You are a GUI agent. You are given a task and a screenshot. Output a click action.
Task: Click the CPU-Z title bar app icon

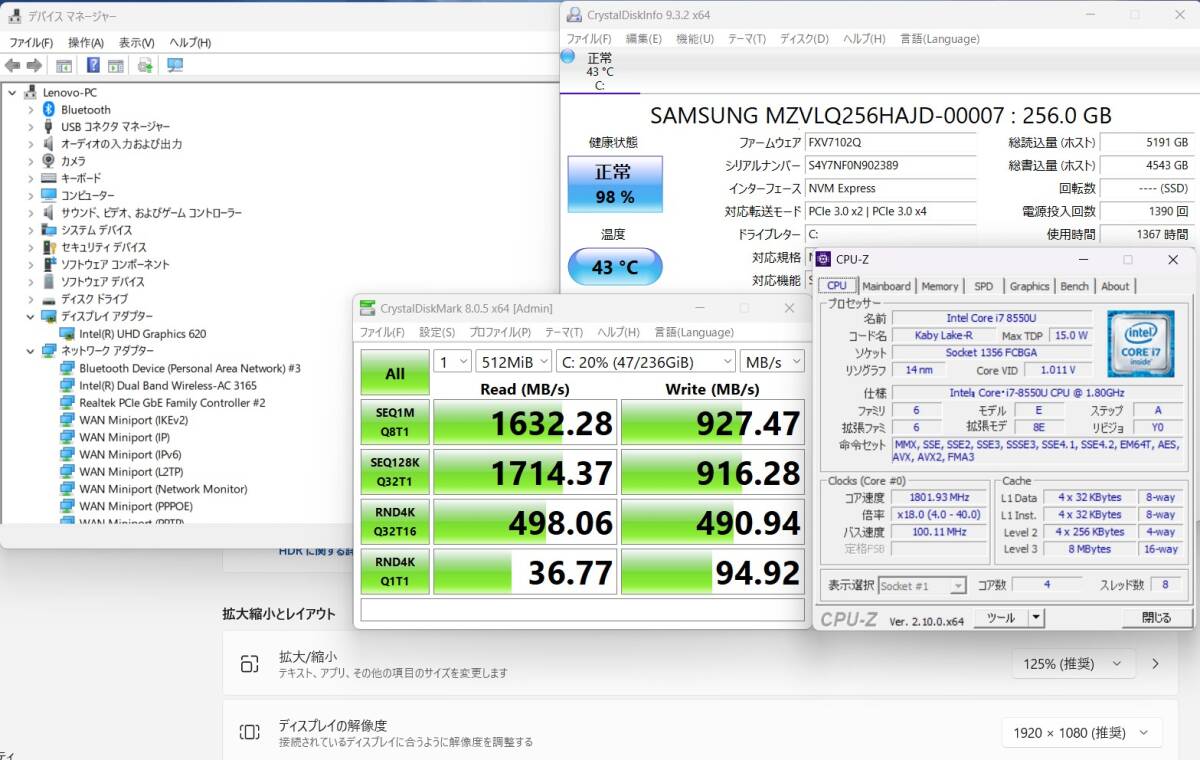(x=823, y=259)
